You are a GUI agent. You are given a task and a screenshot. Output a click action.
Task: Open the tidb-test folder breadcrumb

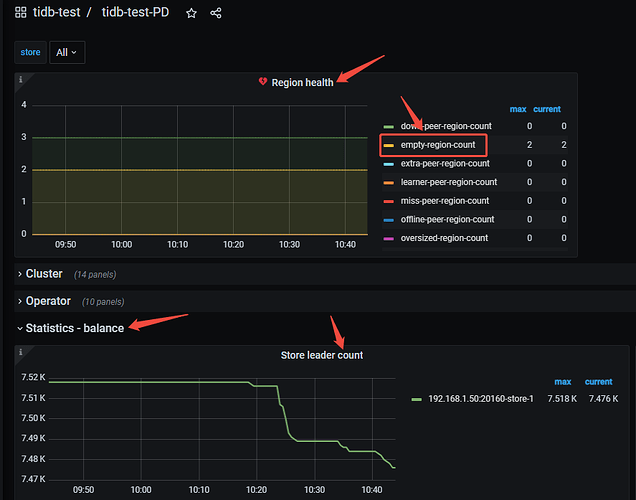59,13
